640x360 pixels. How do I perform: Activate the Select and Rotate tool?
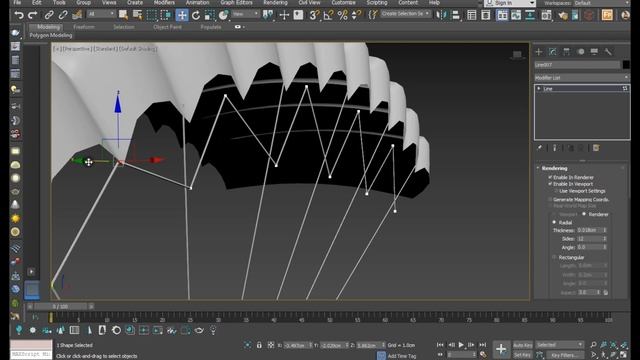coord(196,16)
